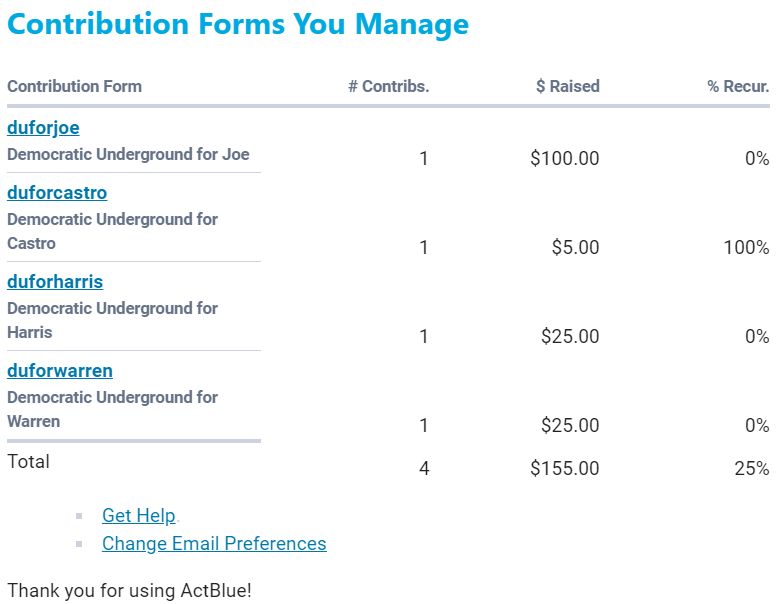Viewport: 780px width, 604px height.
Task: Click the 100% recurring value for duforcastro
Action: [746, 248]
